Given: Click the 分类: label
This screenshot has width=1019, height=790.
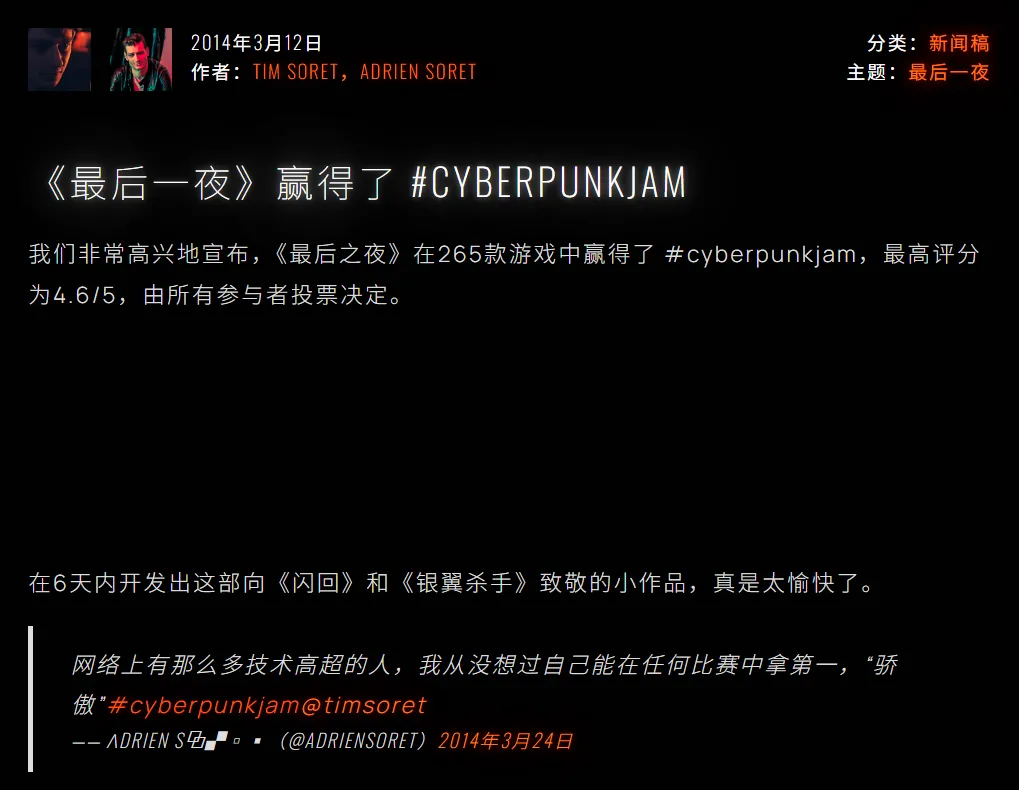Looking at the screenshot, I should 892,43.
